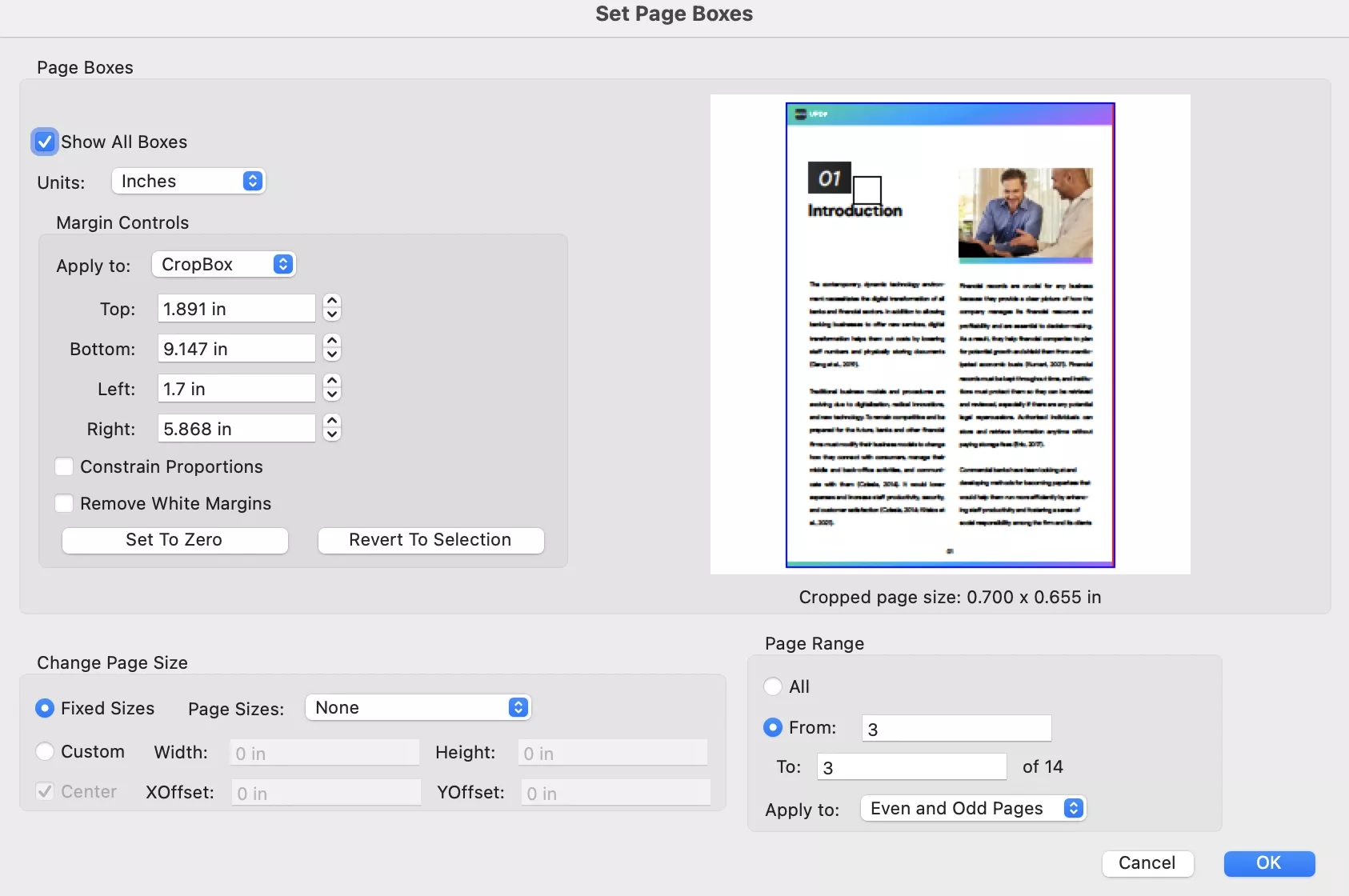Confirm changes with the OK button
Screen dimensions: 1349x896
(x=1268, y=863)
